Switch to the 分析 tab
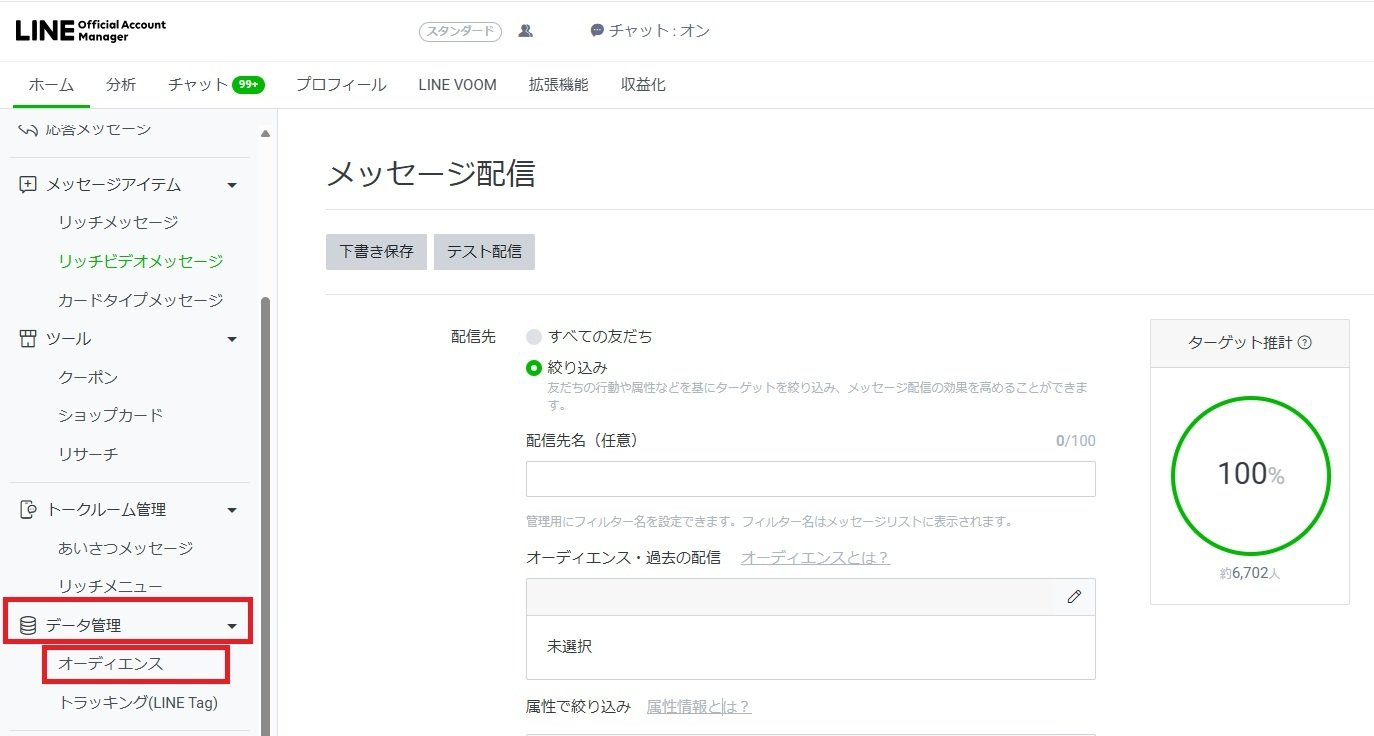Viewport: 1374px width, 736px height. pyautogui.click(x=120, y=84)
